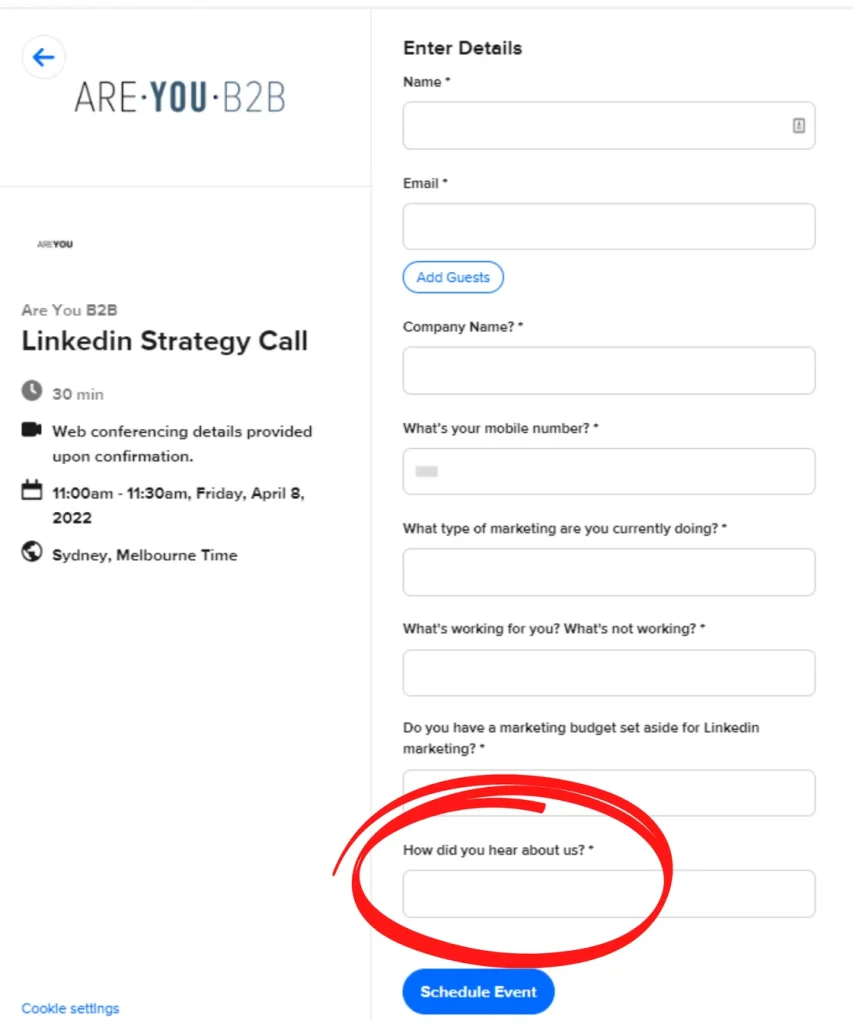Click the calendar date icon
The height and width of the screenshot is (1024, 853).
(x=32, y=490)
